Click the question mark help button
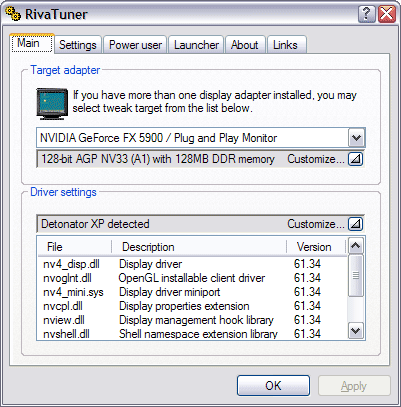 [x=366, y=14]
